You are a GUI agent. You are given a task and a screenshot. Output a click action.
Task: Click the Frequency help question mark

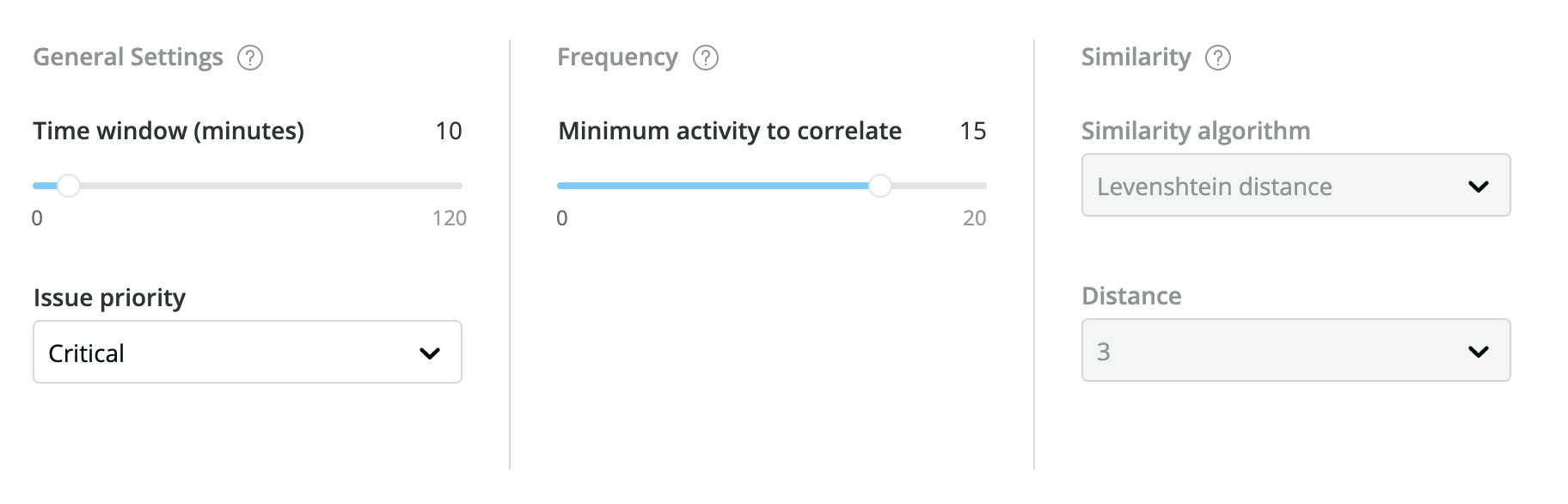[706, 58]
